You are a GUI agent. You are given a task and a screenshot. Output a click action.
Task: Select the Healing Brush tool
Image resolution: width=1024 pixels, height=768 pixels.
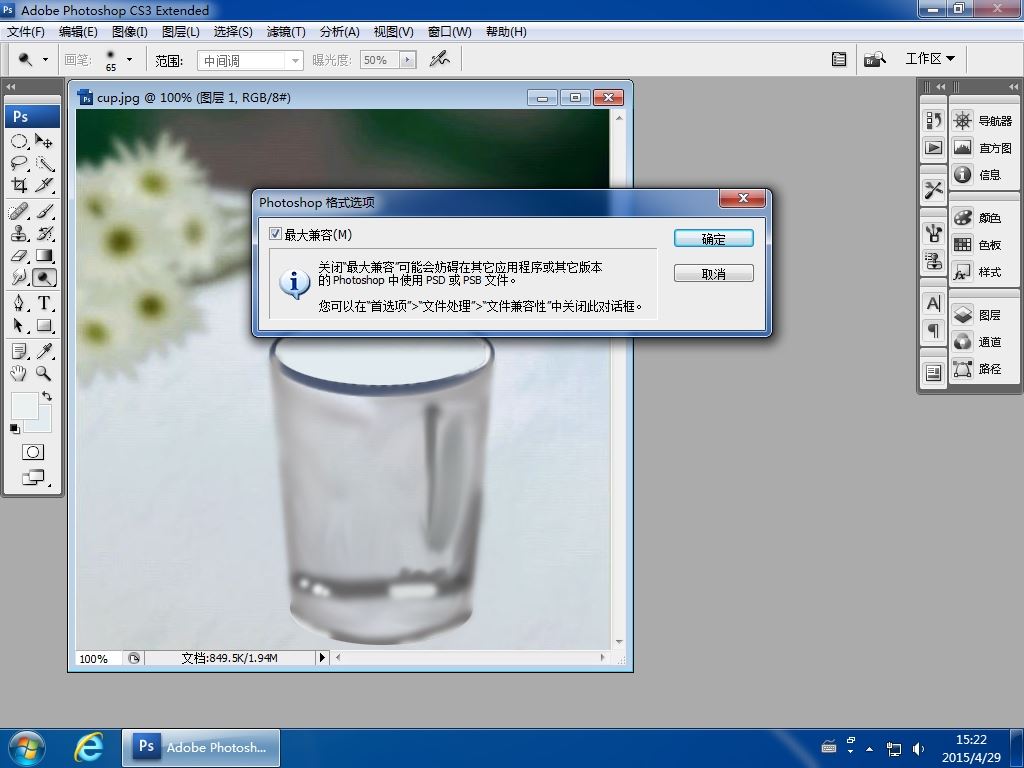pyautogui.click(x=19, y=211)
